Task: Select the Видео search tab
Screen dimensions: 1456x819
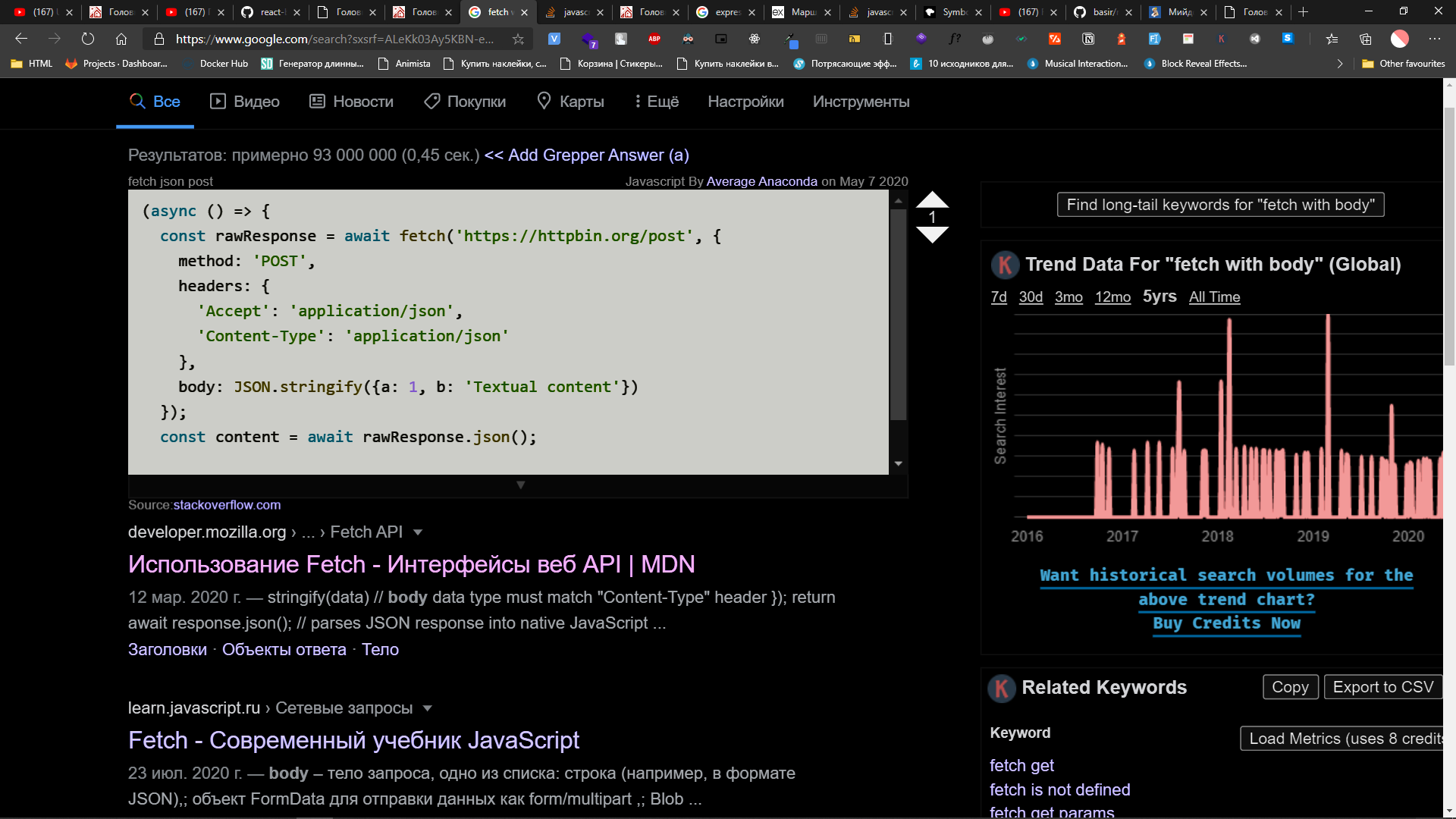Action: [244, 102]
